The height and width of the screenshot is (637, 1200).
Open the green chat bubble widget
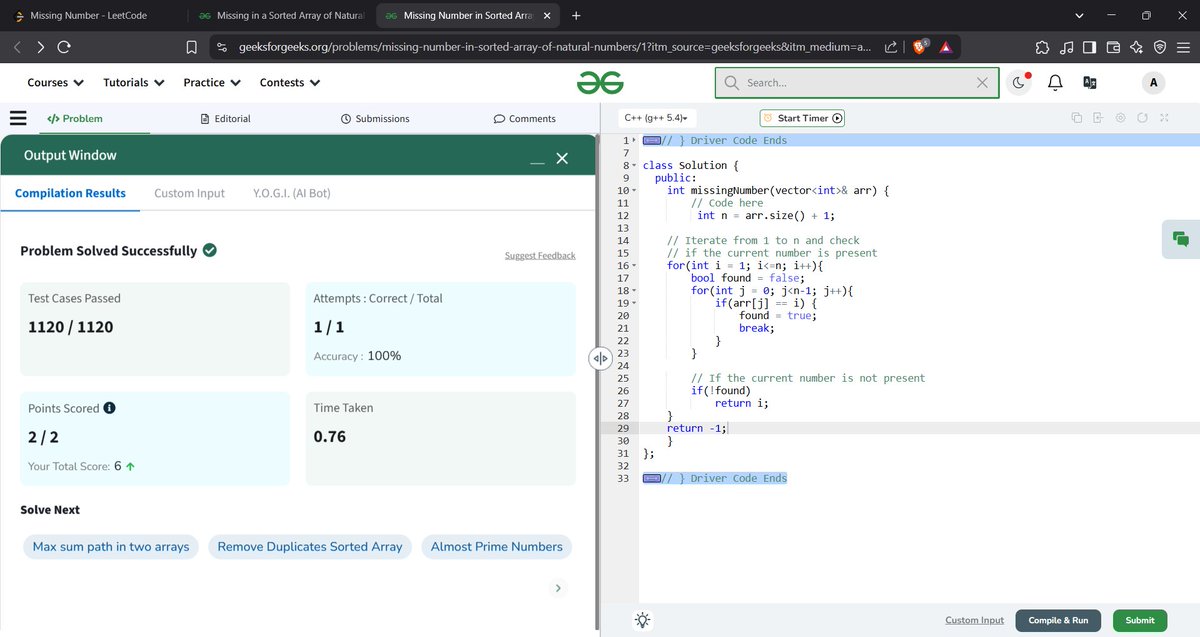pyautogui.click(x=1181, y=238)
